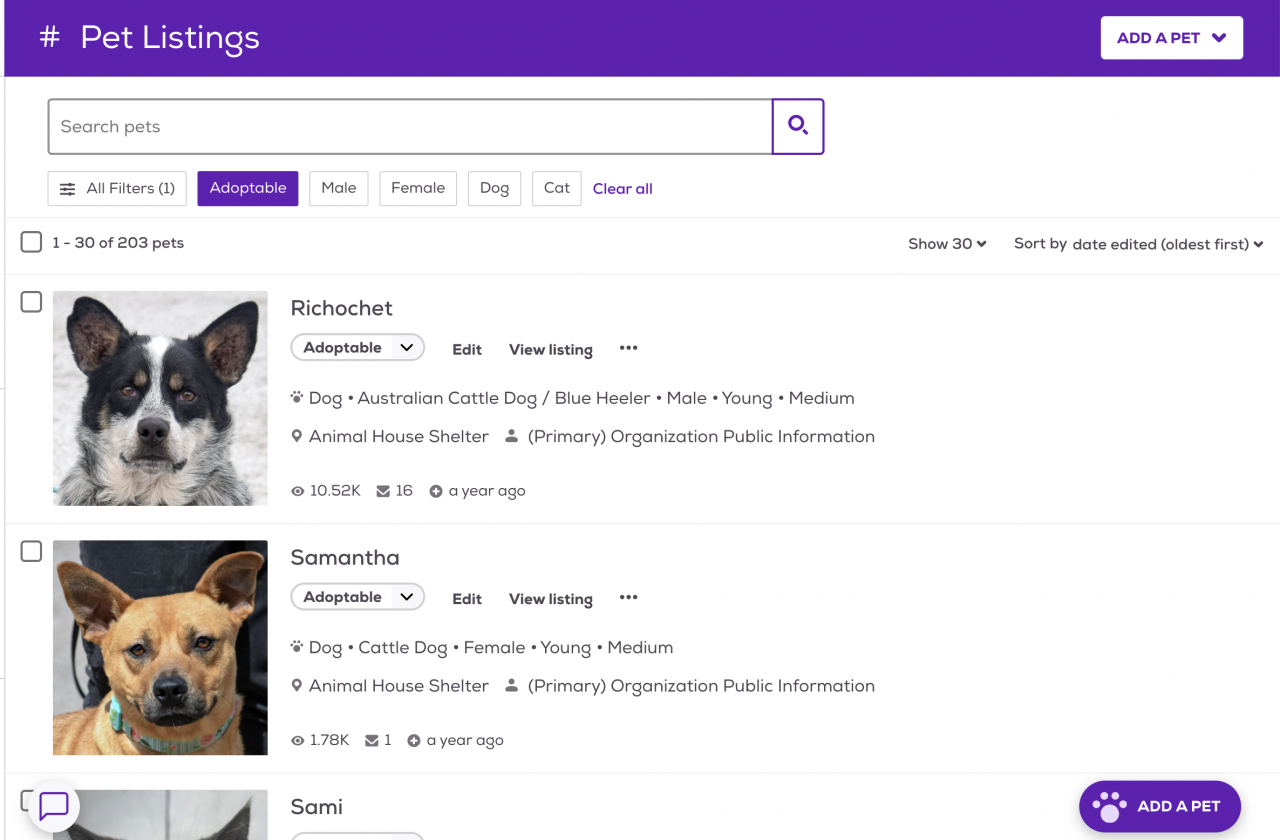Toggle the Adoptable filter chip
Screen dimensions: 1280x840
click(x=247, y=188)
